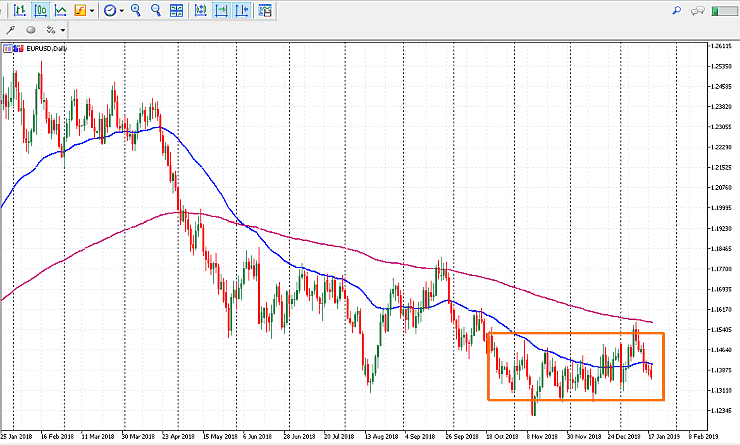The image size is (740, 445).
Task: Click the first icon left of the two highlighted scroll buttons
Action: [x=201, y=11]
